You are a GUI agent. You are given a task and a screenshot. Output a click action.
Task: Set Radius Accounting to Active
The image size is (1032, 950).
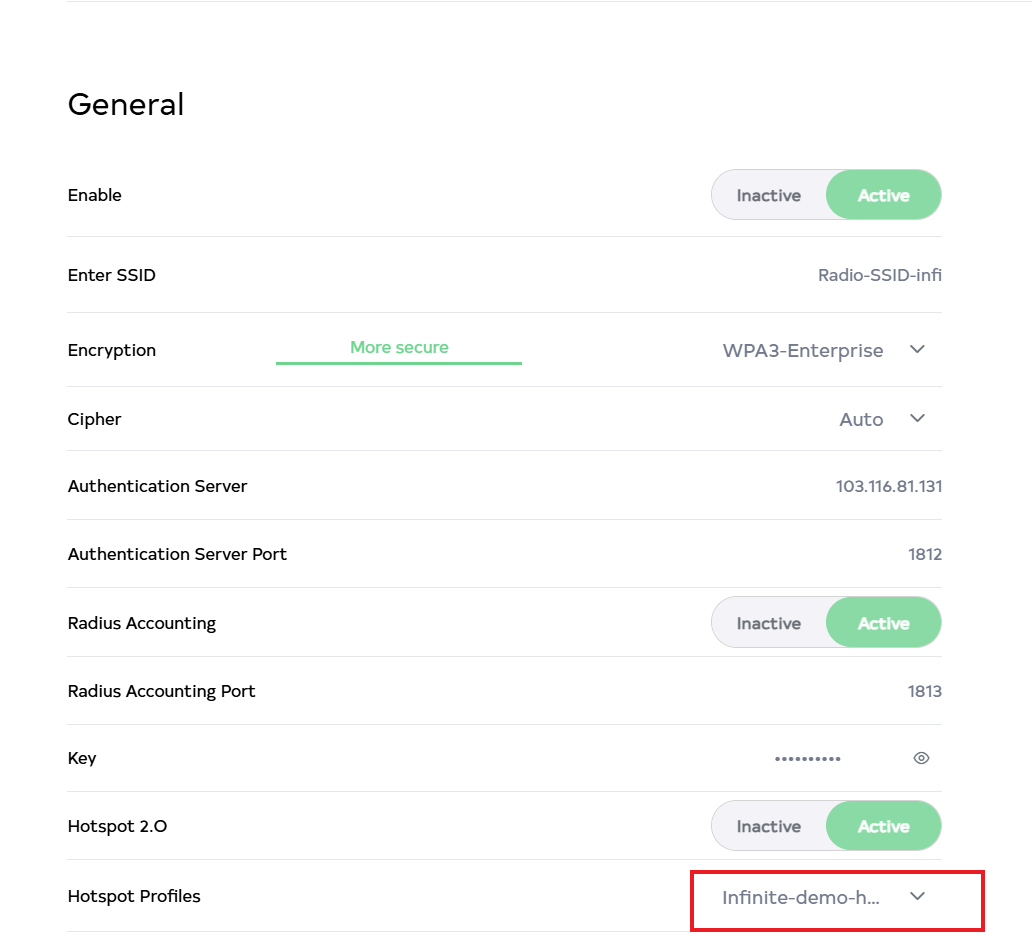(x=883, y=623)
